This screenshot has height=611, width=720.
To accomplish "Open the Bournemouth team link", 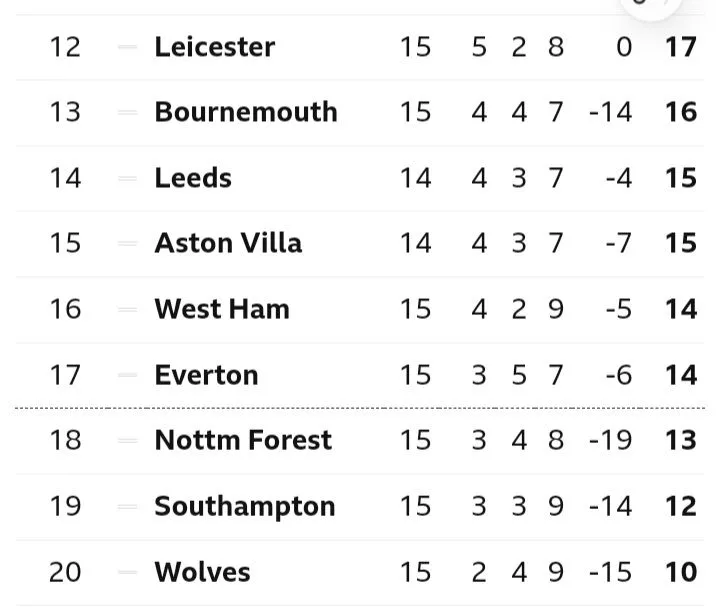I will point(245,112).
